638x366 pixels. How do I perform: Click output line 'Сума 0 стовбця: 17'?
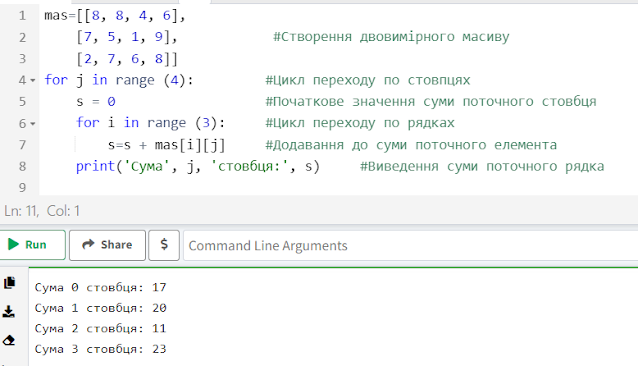101,288
